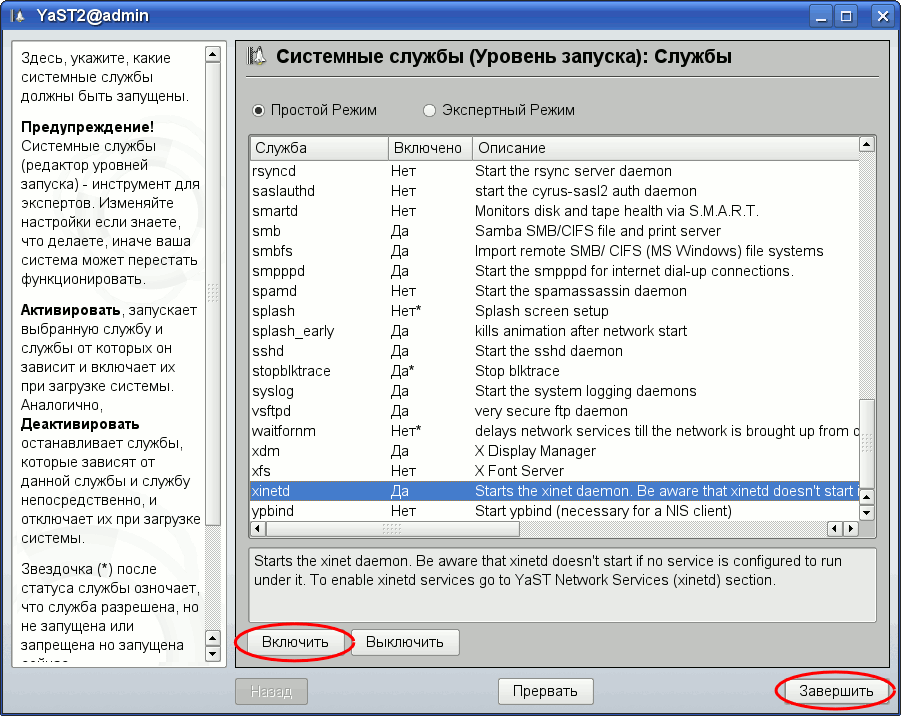Click the Выключить button
The height and width of the screenshot is (716, 901).
pos(405,642)
